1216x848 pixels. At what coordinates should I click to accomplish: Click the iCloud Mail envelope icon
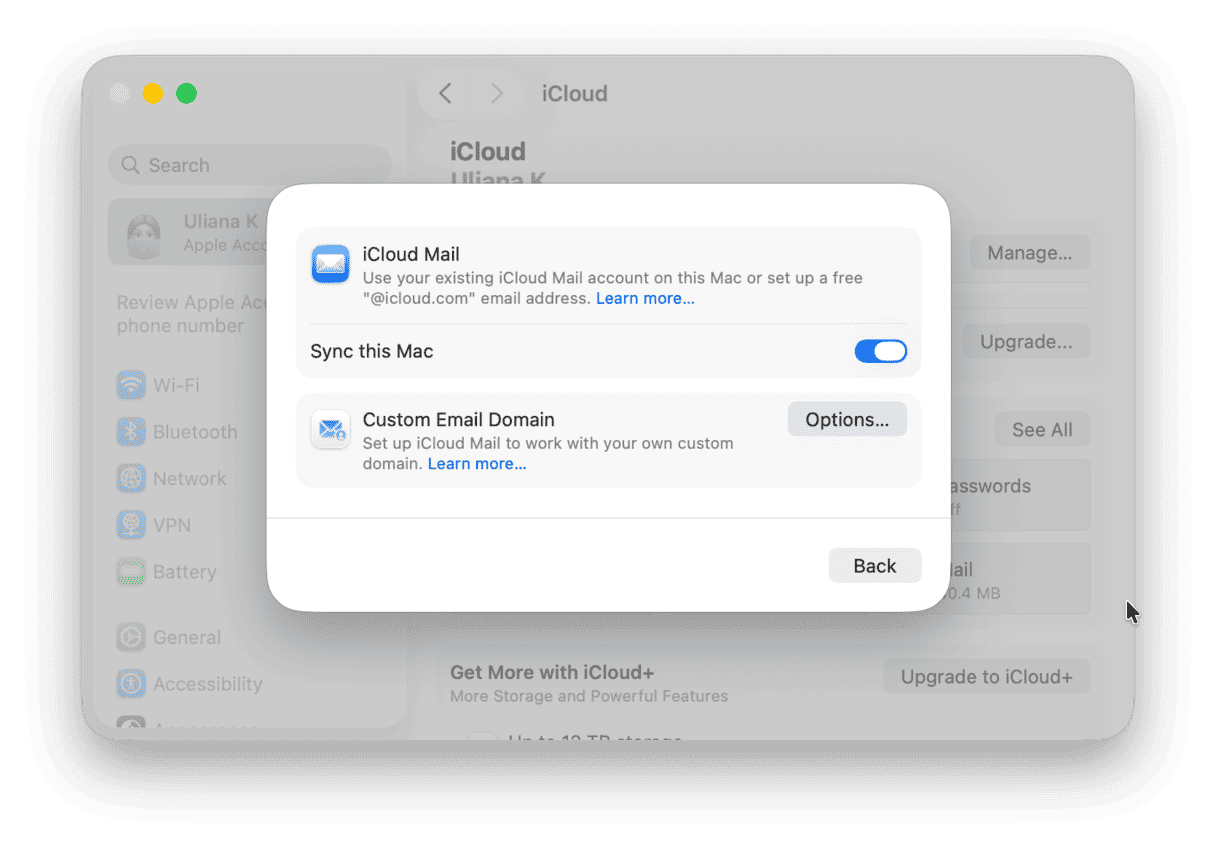(330, 264)
